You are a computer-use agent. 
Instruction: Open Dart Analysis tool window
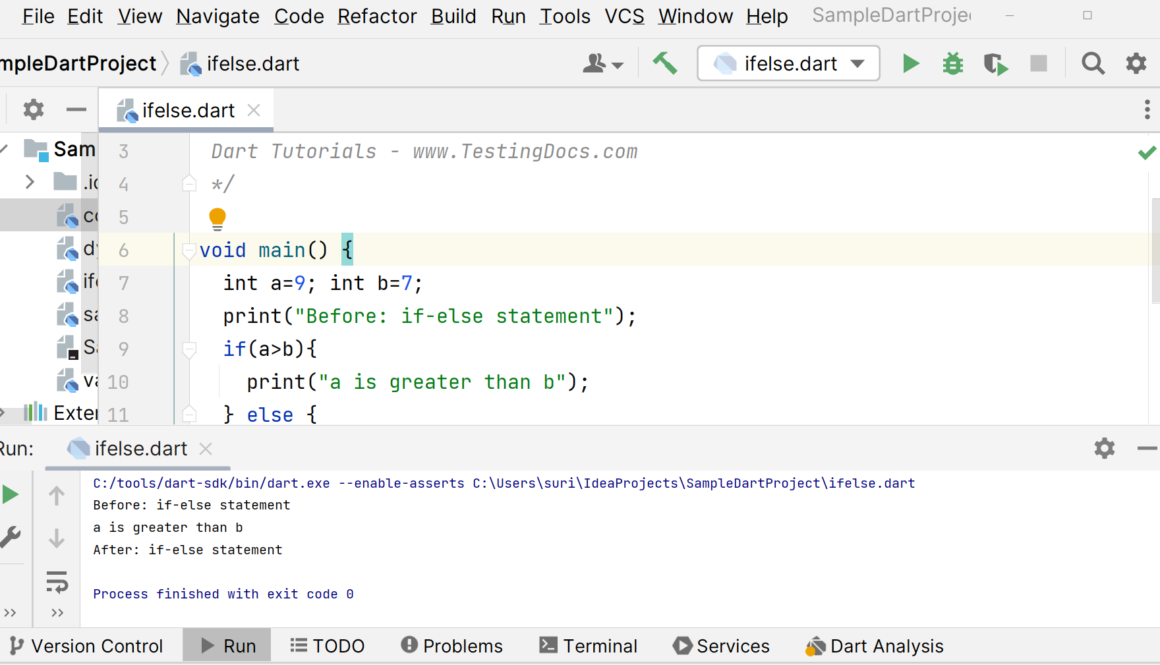click(x=874, y=646)
